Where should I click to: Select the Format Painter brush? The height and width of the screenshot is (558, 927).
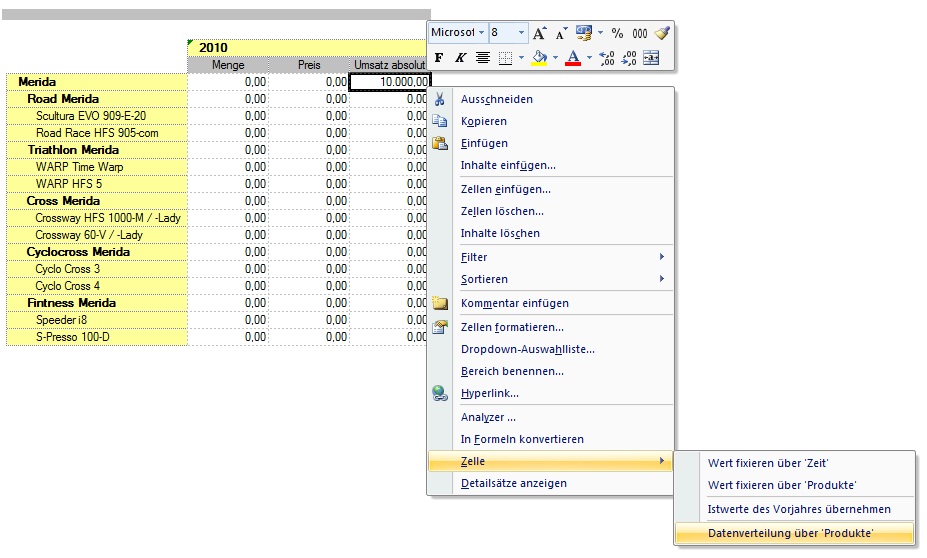tap(662, 33)
